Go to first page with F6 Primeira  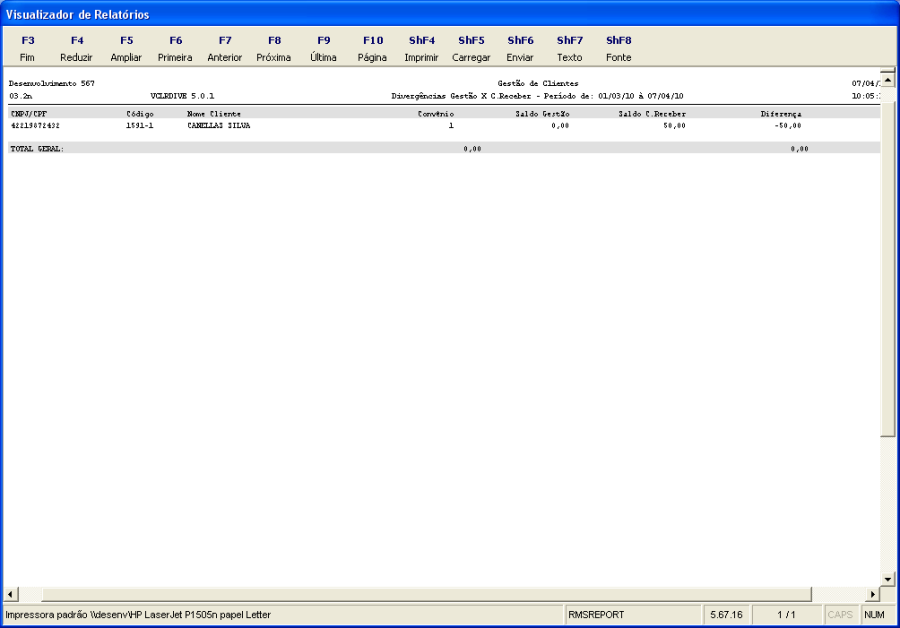click(175, 48)
